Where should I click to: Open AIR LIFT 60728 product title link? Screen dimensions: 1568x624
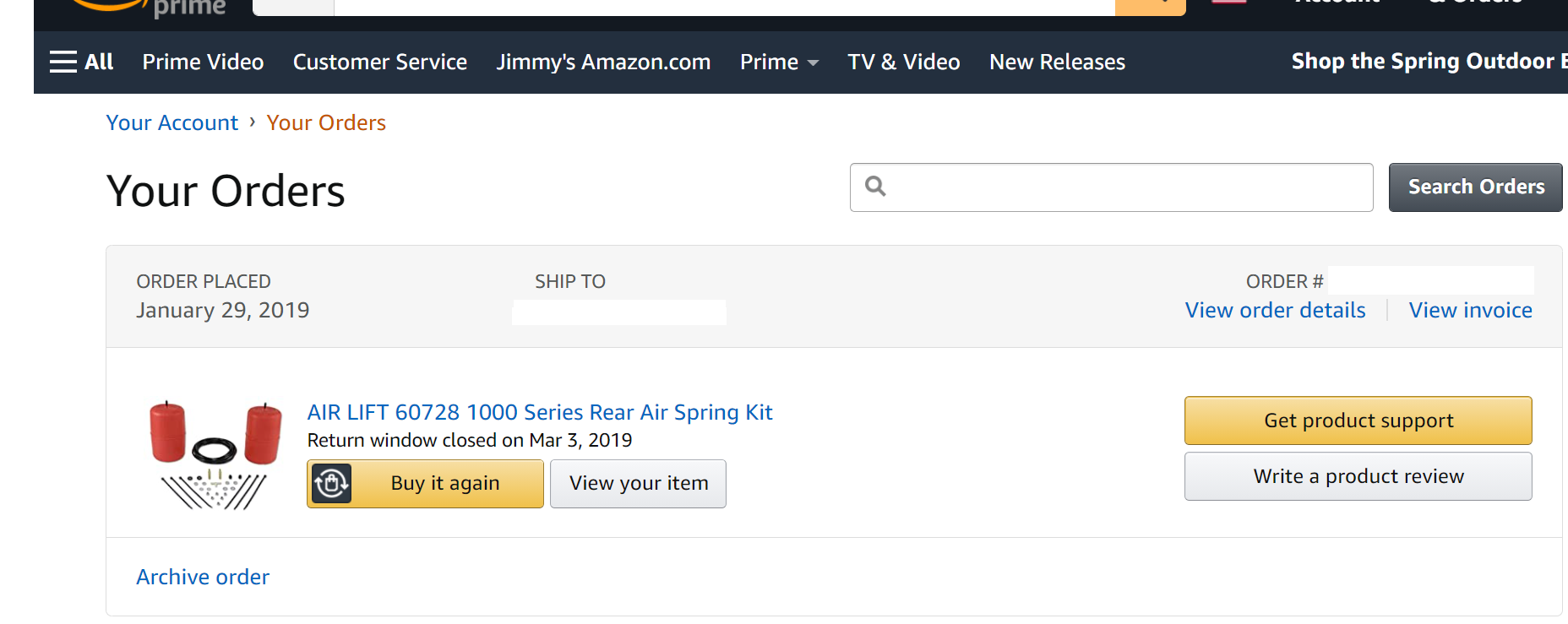pos(539,412)
